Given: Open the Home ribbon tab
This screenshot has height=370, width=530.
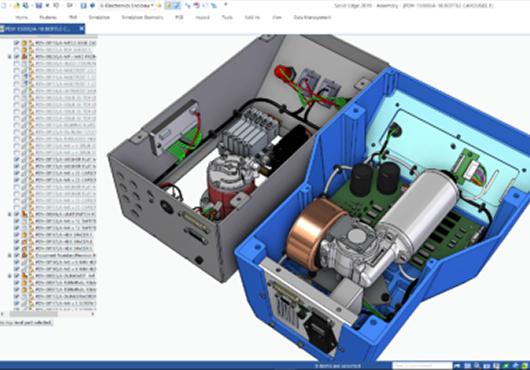Looking at the screenshot, I should tap(22, 17).
